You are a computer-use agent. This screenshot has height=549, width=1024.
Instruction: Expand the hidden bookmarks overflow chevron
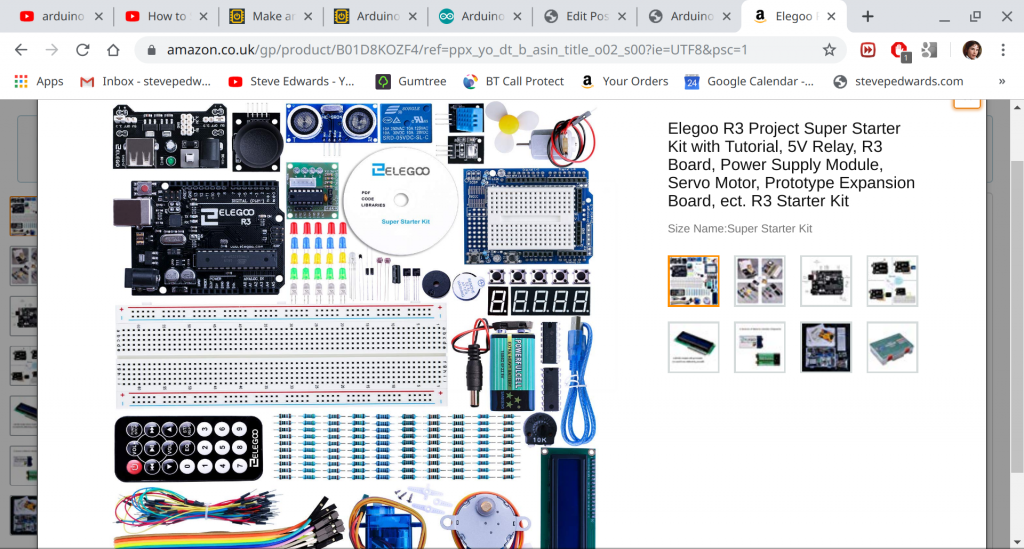[1002, 81]
